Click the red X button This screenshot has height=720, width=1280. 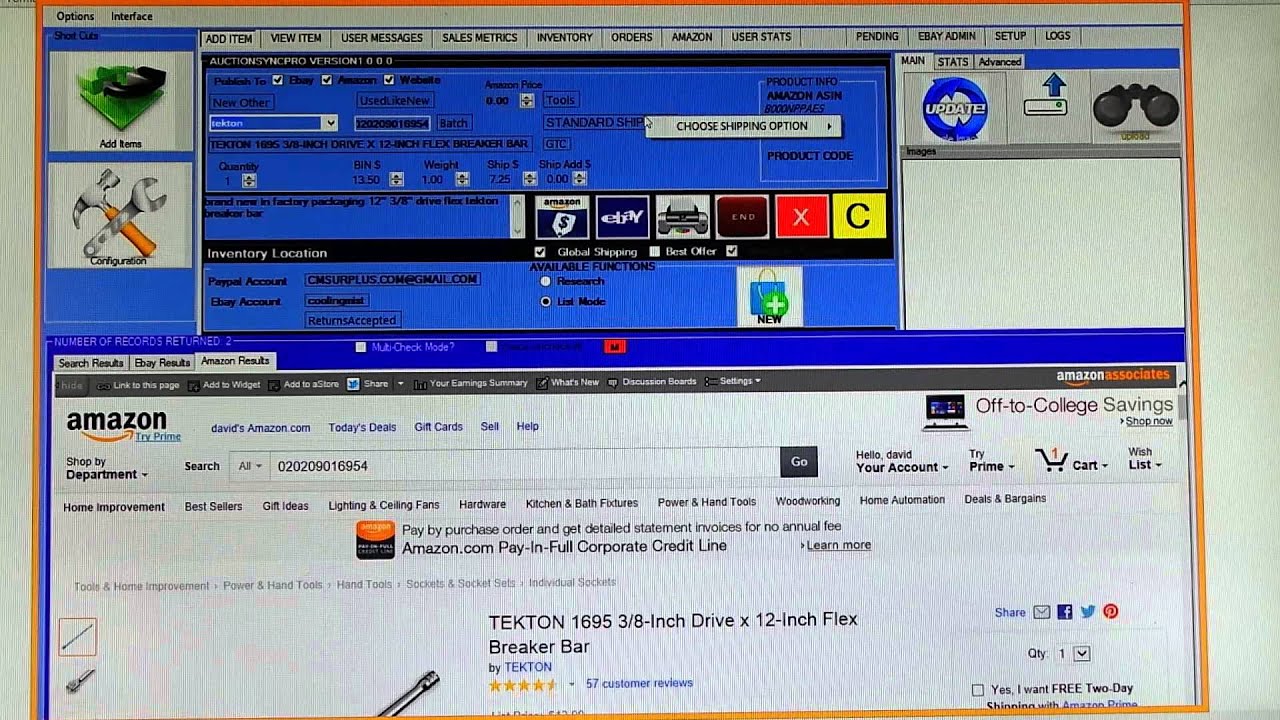(x=800, y=217)
